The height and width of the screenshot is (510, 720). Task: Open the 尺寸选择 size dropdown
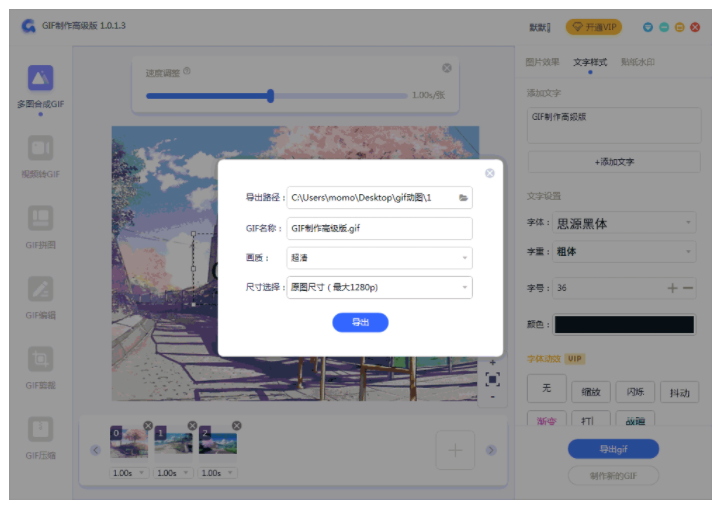click(x=379, y=287)
